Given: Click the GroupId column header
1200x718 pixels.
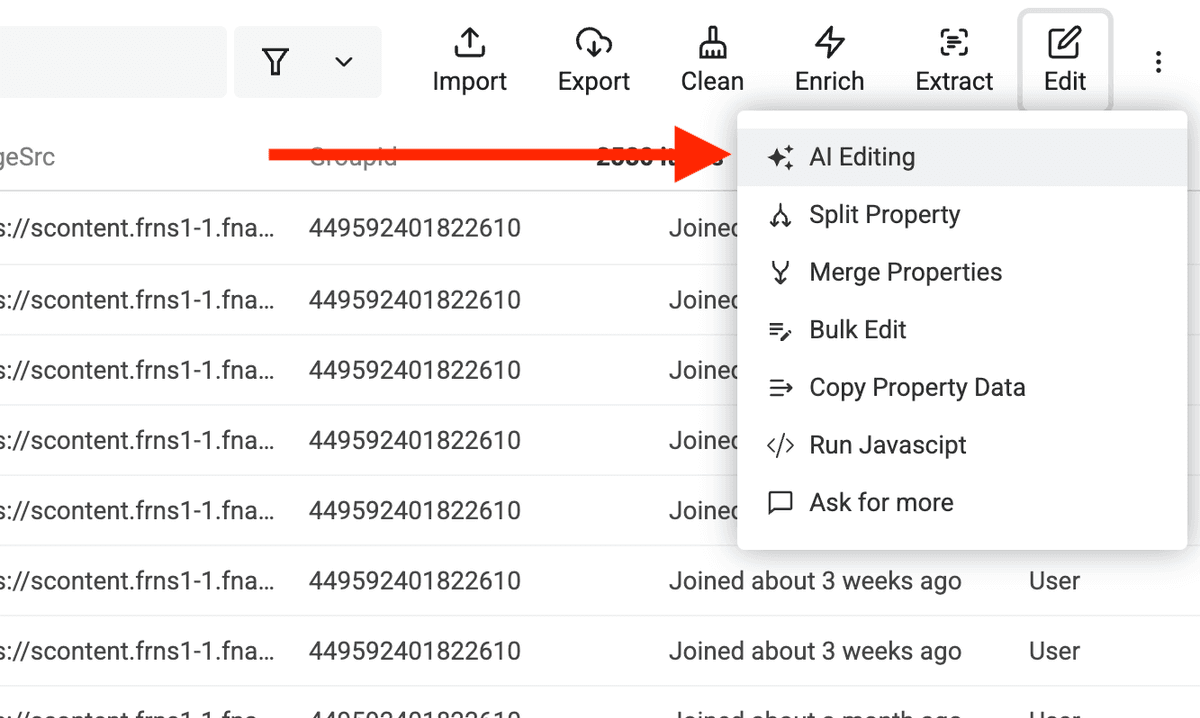Looking at the screenshot, I should (353, 157).
